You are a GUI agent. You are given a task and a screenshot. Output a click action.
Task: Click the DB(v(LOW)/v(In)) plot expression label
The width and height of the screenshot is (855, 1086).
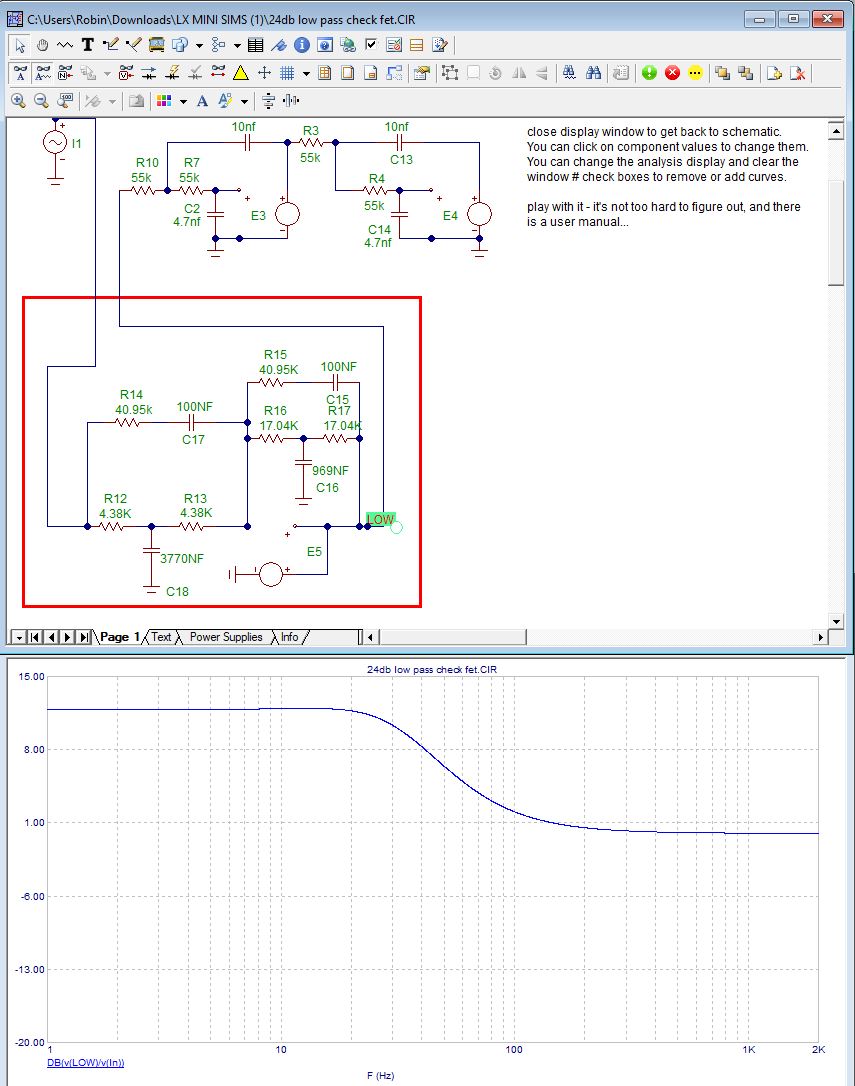tap(85, 1062)
